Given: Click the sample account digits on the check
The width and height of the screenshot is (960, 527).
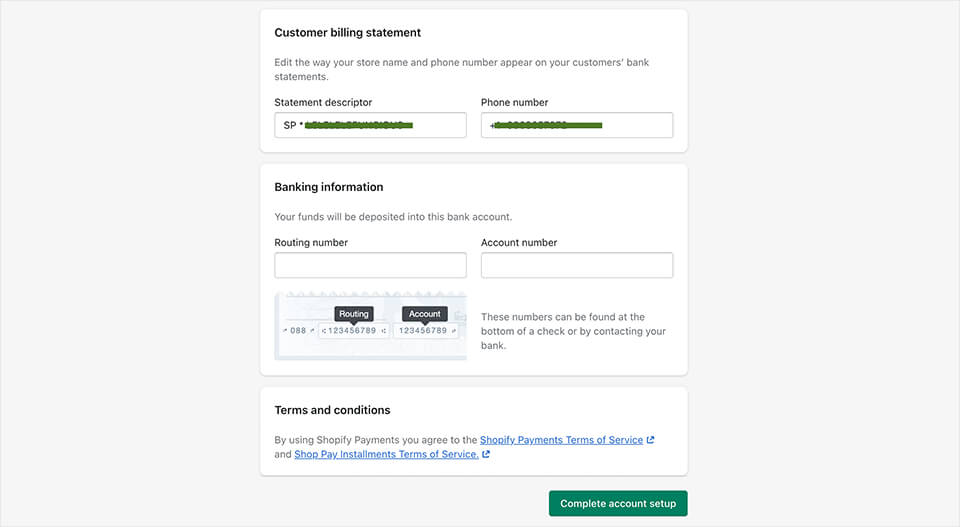Looking at the screenshot, I should pyautogui.click(x=424, y=330).
